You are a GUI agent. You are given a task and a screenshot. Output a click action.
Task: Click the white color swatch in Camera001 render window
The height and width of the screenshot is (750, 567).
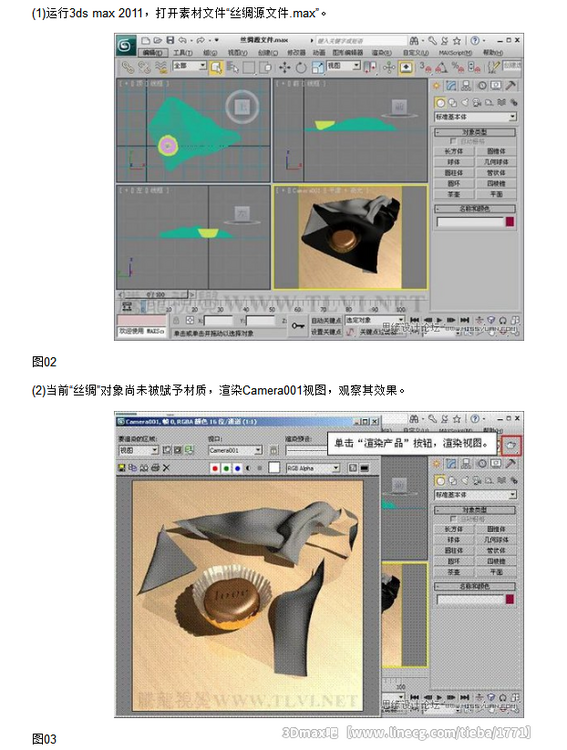click(274, 468)
